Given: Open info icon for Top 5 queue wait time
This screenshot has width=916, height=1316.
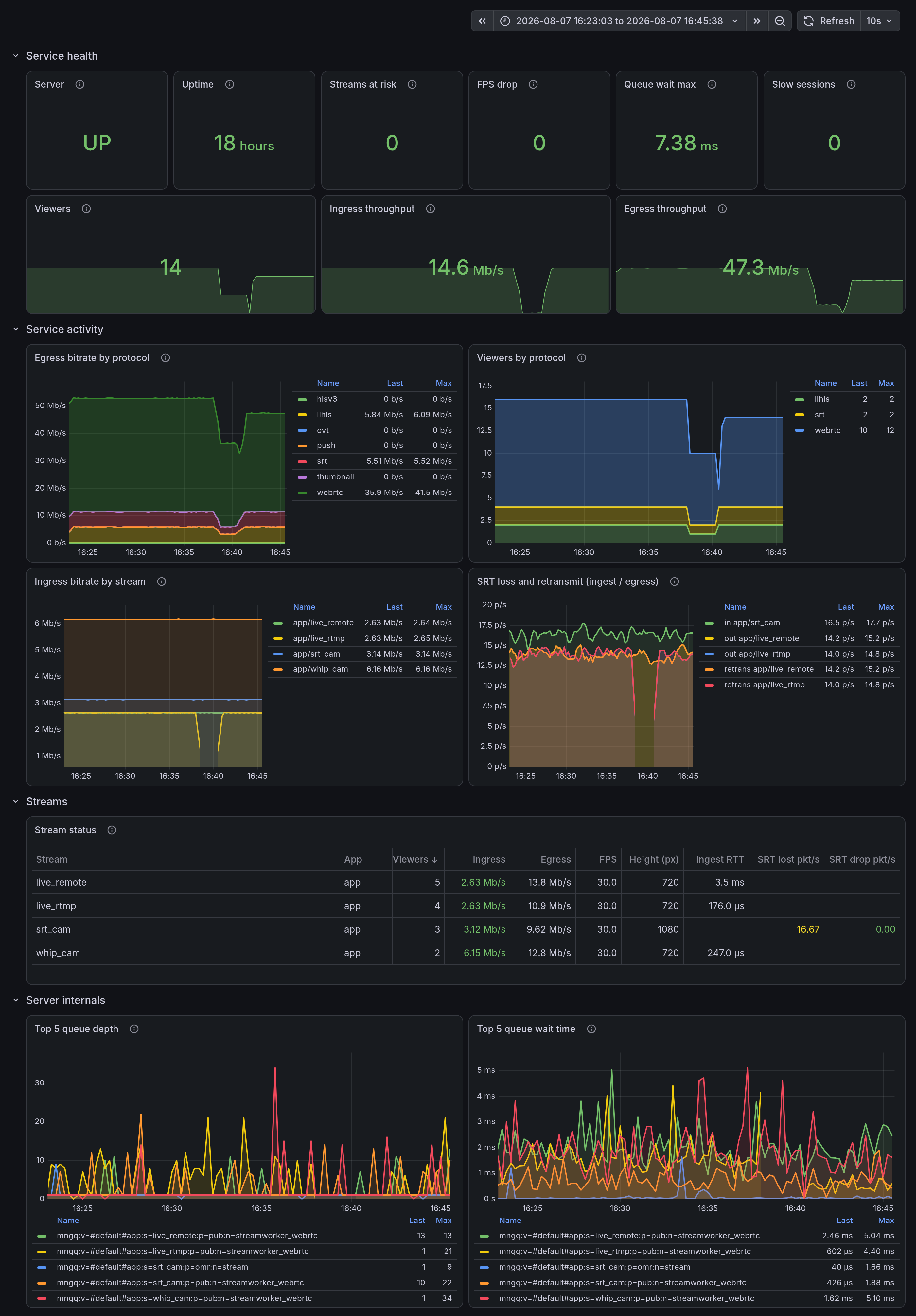Looking at the screenshot, I should 591,1029.
